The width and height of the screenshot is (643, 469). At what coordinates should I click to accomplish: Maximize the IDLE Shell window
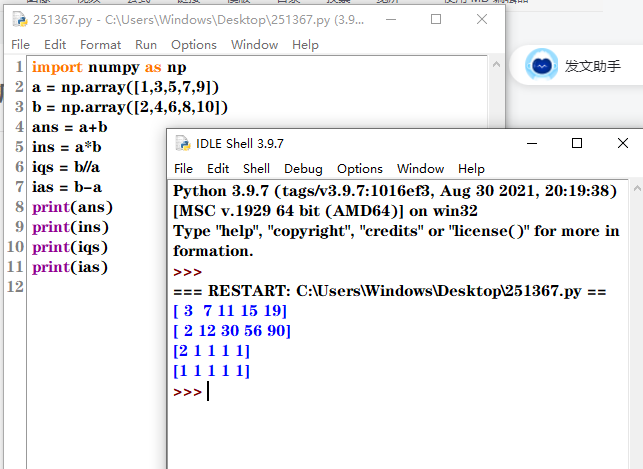pyautogui.click(x=577, y=143)
